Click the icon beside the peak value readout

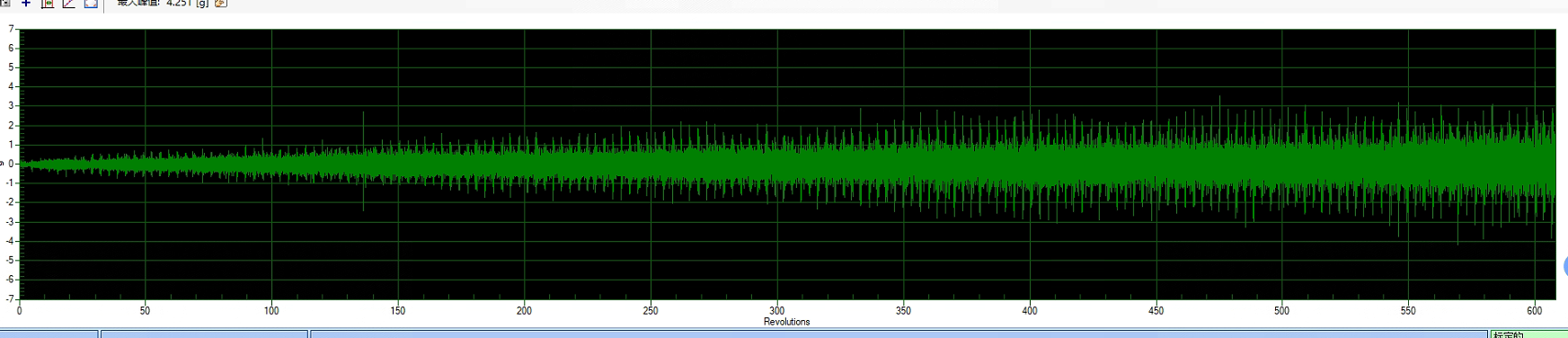point(221,4)
